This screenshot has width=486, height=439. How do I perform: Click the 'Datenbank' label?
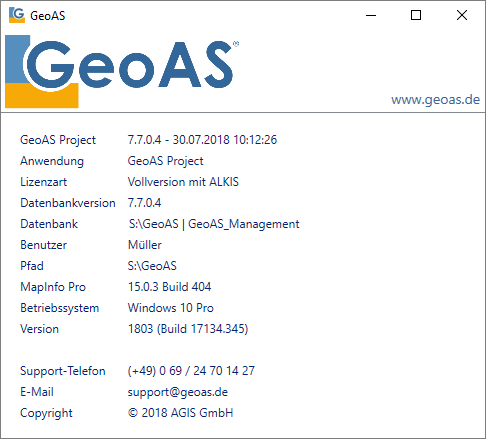click(x=49, y=224)
